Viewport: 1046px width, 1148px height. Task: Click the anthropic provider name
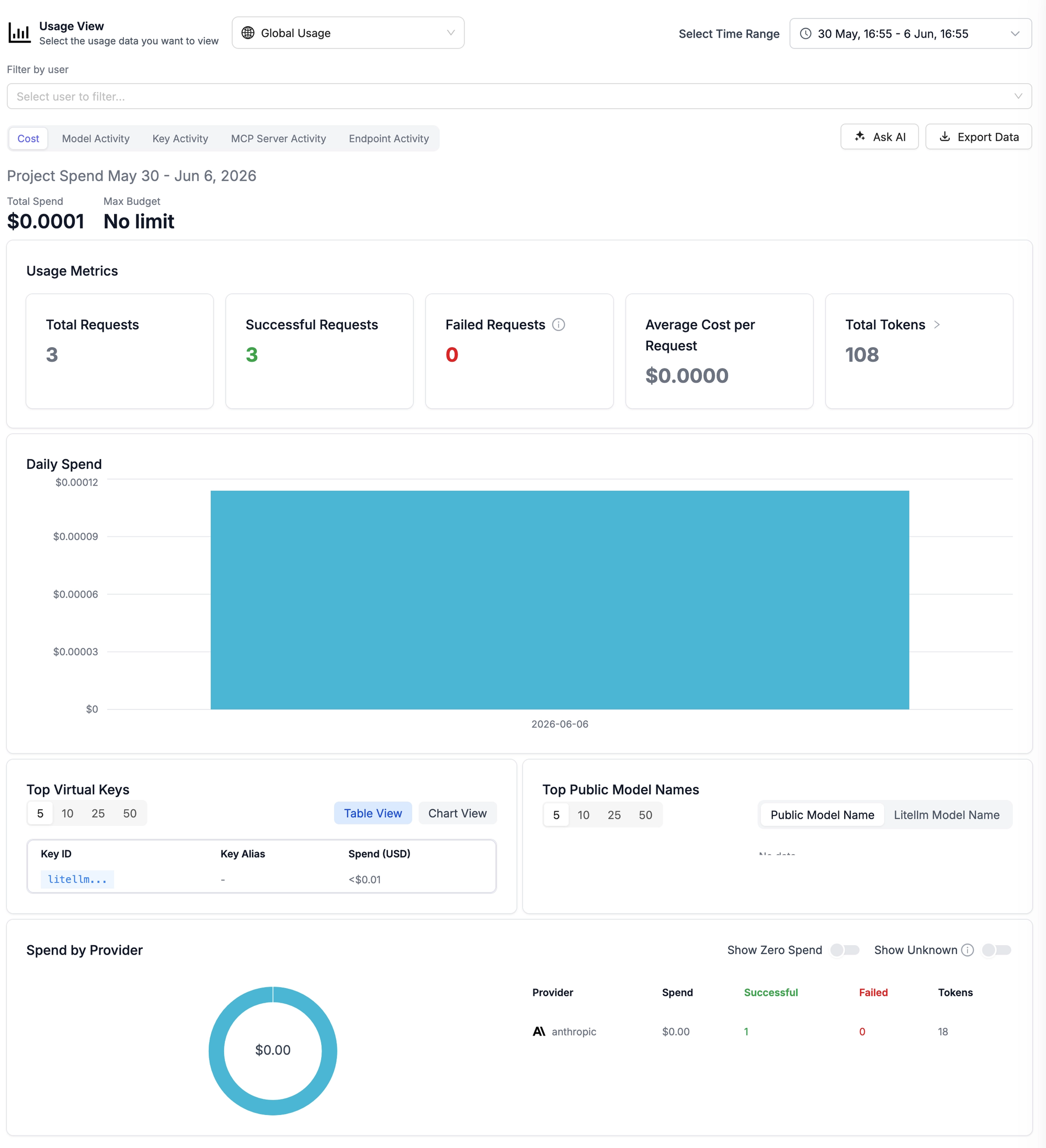[574, 1031]
